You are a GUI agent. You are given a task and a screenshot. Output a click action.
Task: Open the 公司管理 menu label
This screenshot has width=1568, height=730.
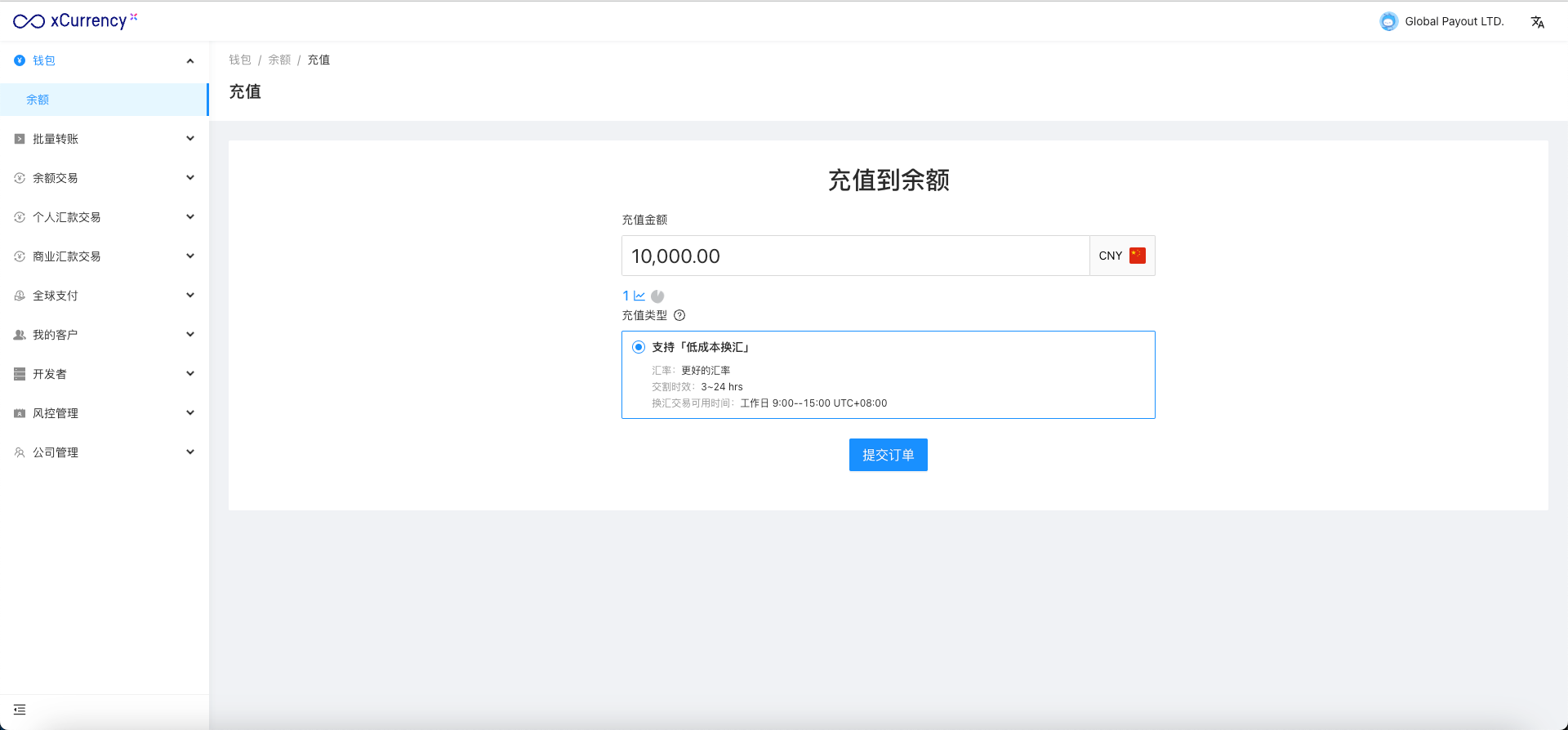56,452
